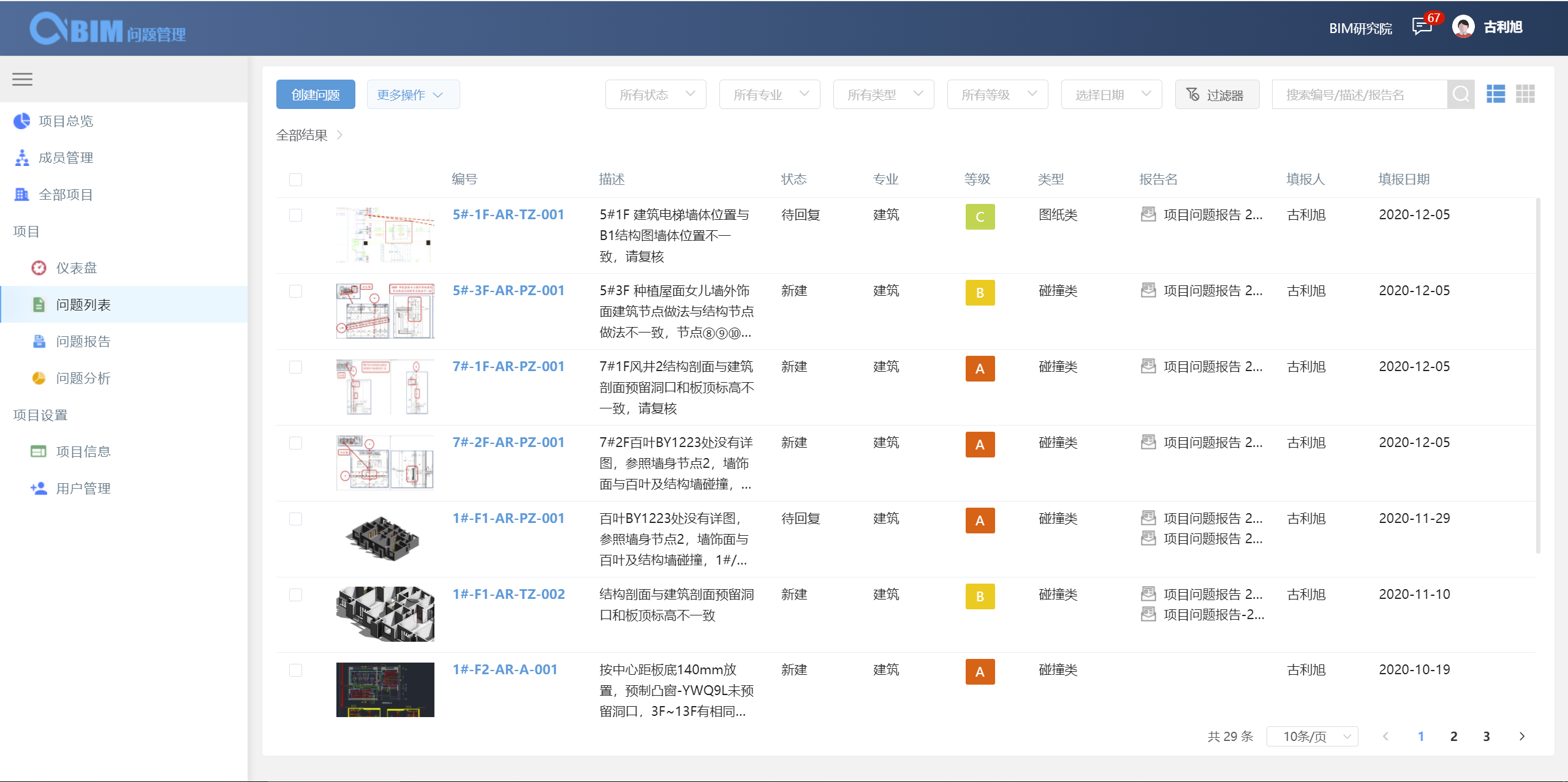1568x782 pixels.
Task: Click report icon for 5#-1F-AR-TZ-001 row
Action: pyautogui.click(x=1148, y=214)
